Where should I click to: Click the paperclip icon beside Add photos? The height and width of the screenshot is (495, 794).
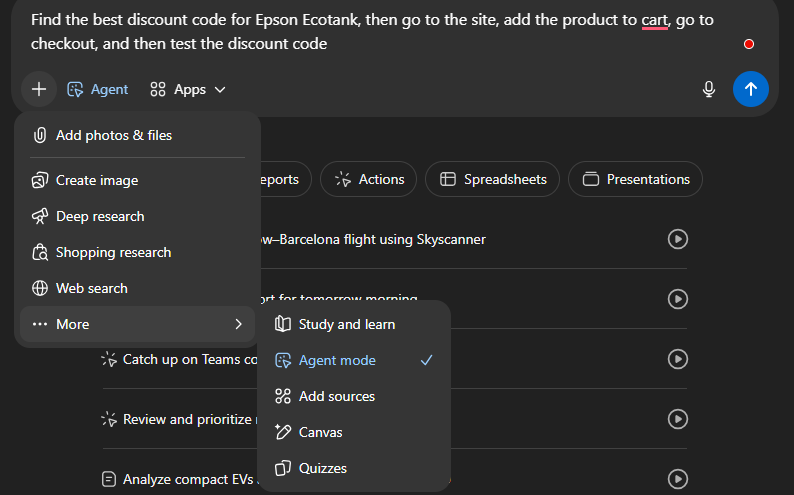pos(40,135)
